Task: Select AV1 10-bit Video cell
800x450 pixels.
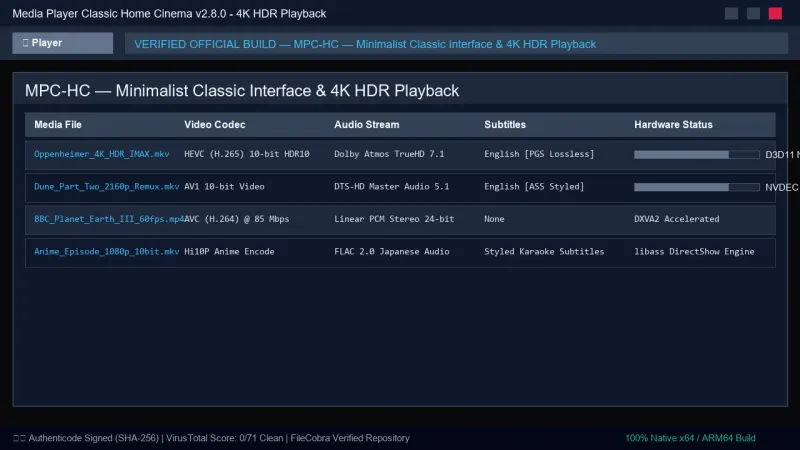Action: [x=224, y=187]
